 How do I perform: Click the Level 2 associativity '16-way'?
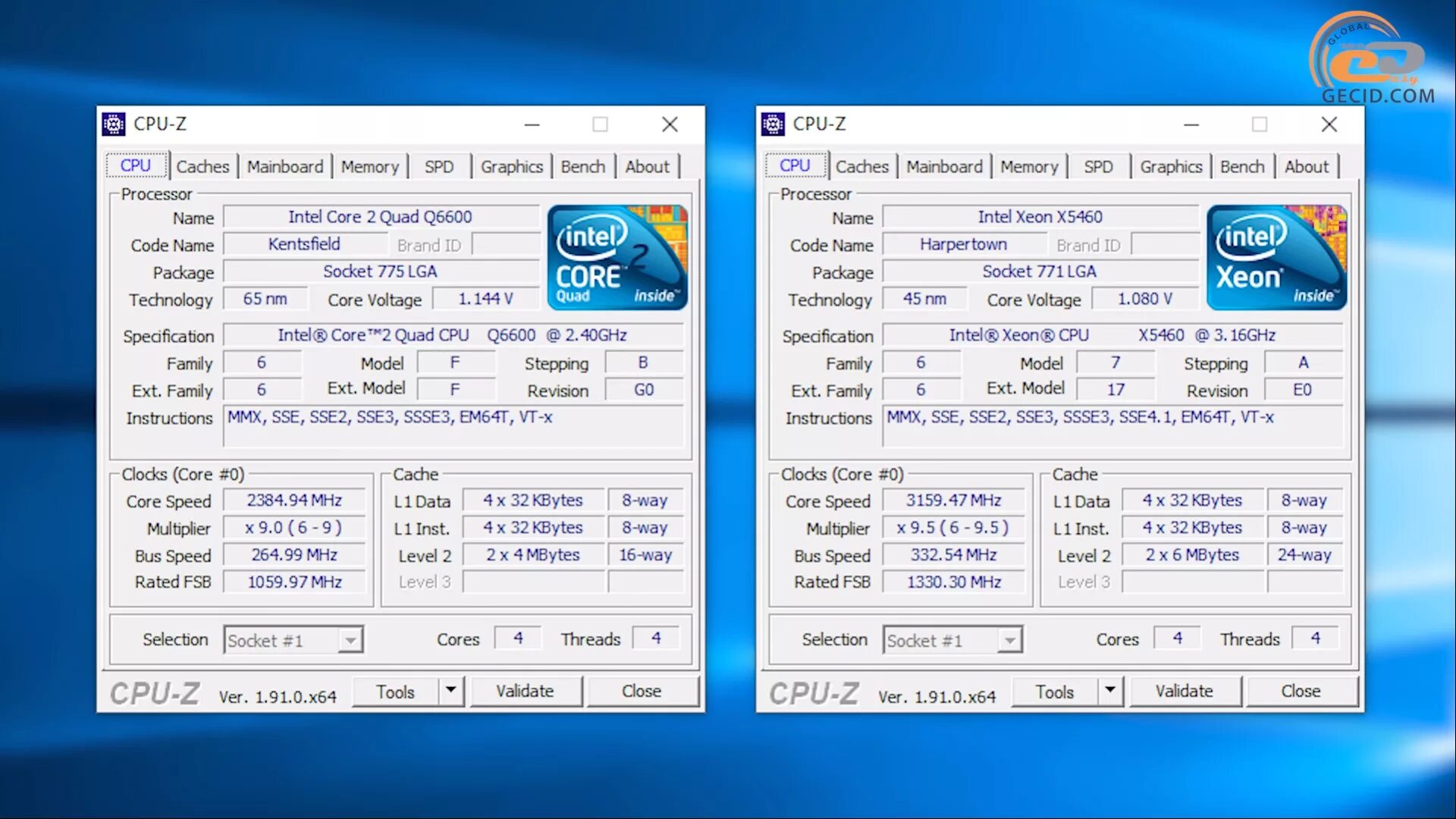click(x=645, y=555)
